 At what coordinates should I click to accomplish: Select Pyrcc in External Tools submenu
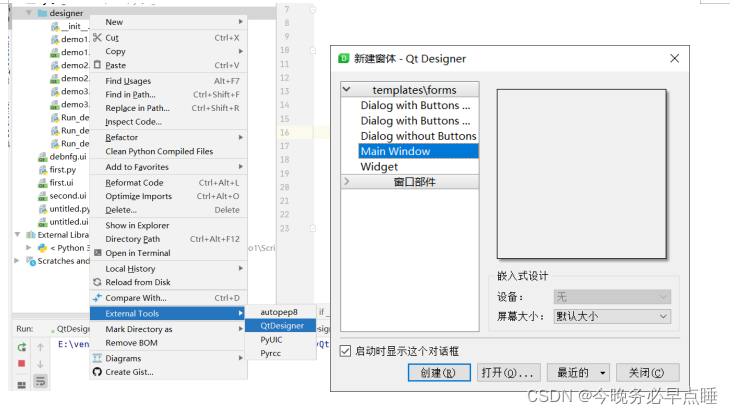coord(280,353)
